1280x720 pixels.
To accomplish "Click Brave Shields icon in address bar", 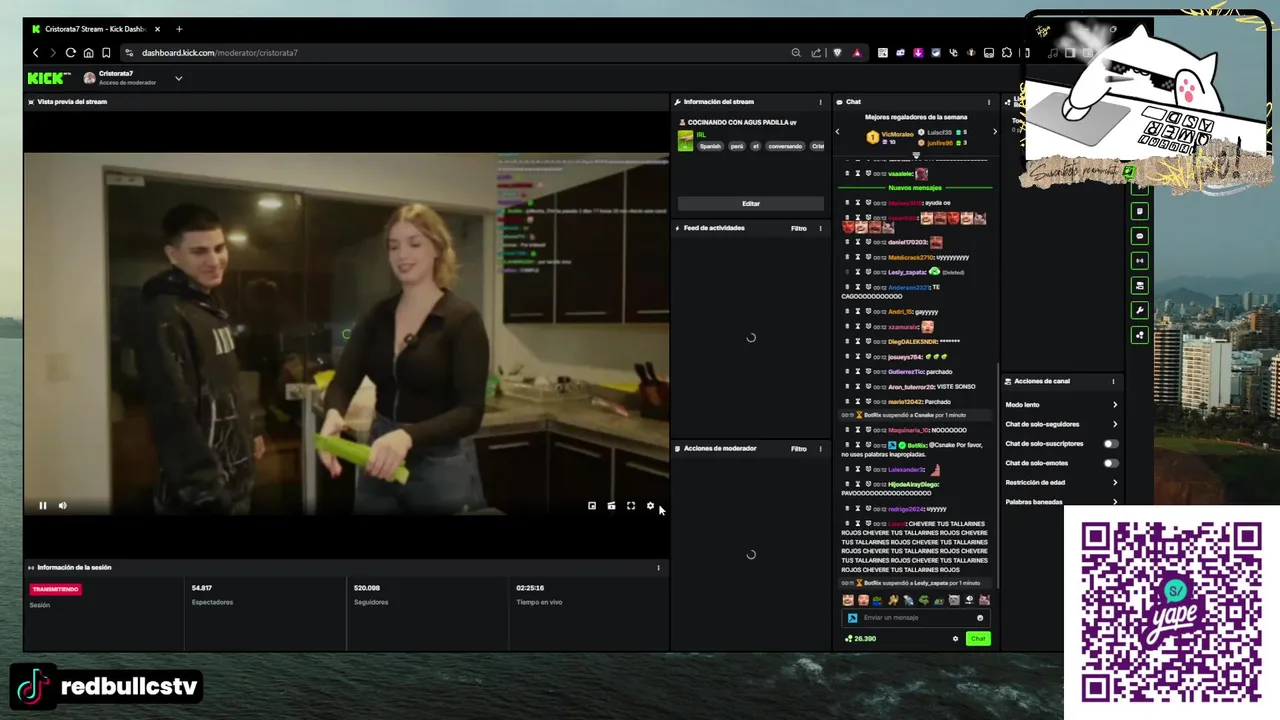I will [838, 53].
